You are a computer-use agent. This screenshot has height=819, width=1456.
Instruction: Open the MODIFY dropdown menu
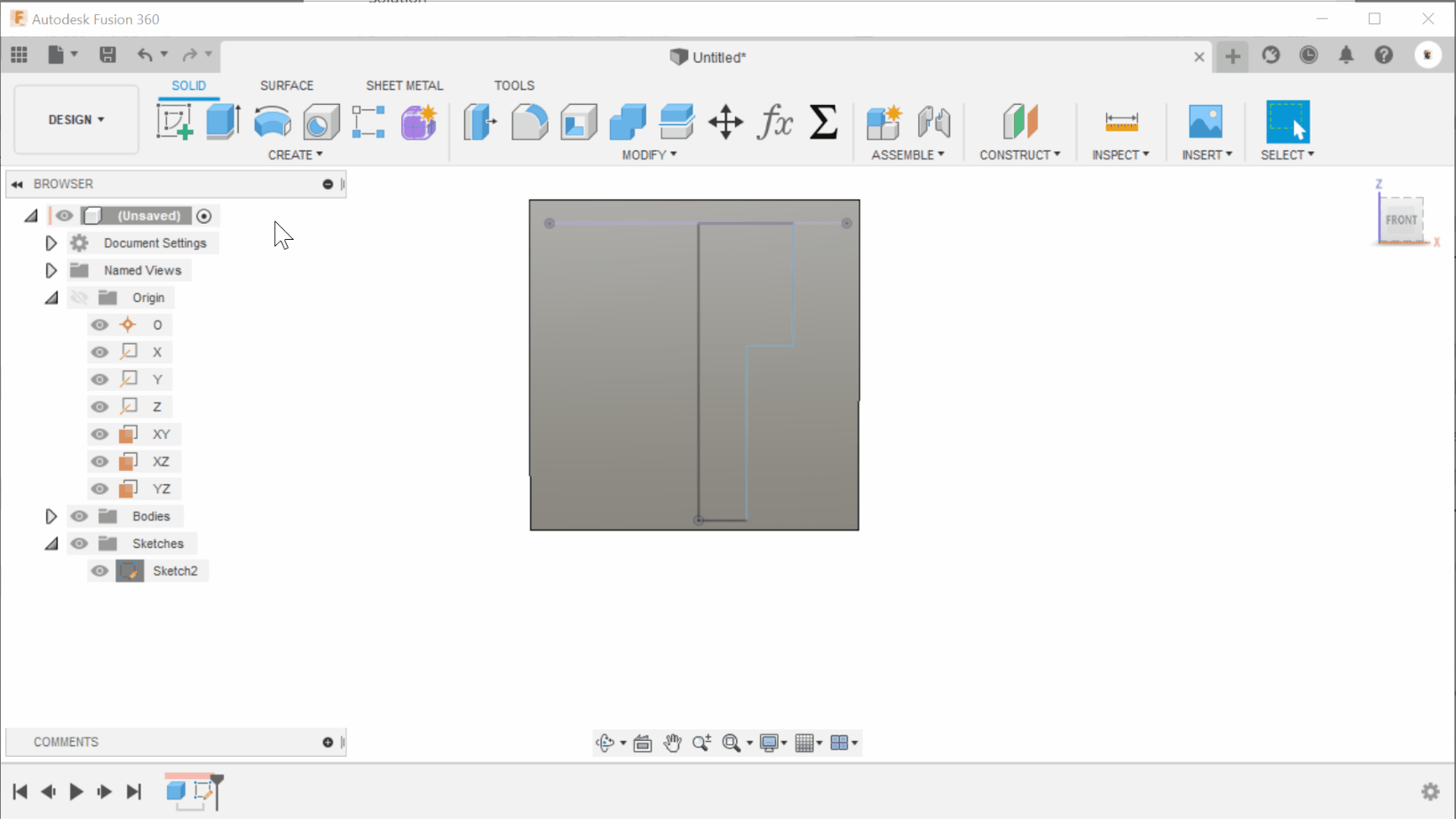coord(649,155)
